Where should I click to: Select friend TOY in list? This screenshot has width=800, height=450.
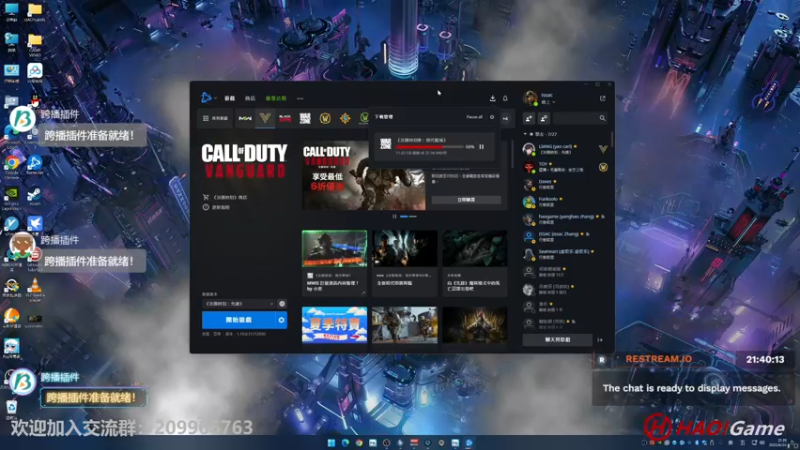pyautogui.click(x=565, y=167)
